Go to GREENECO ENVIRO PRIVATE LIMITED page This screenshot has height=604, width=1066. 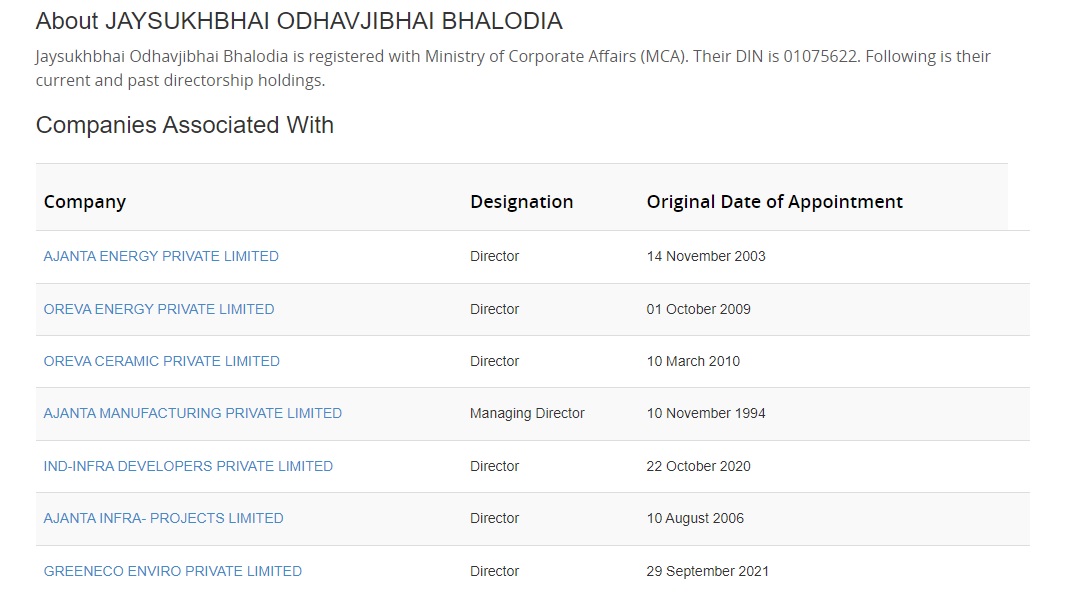173,571
